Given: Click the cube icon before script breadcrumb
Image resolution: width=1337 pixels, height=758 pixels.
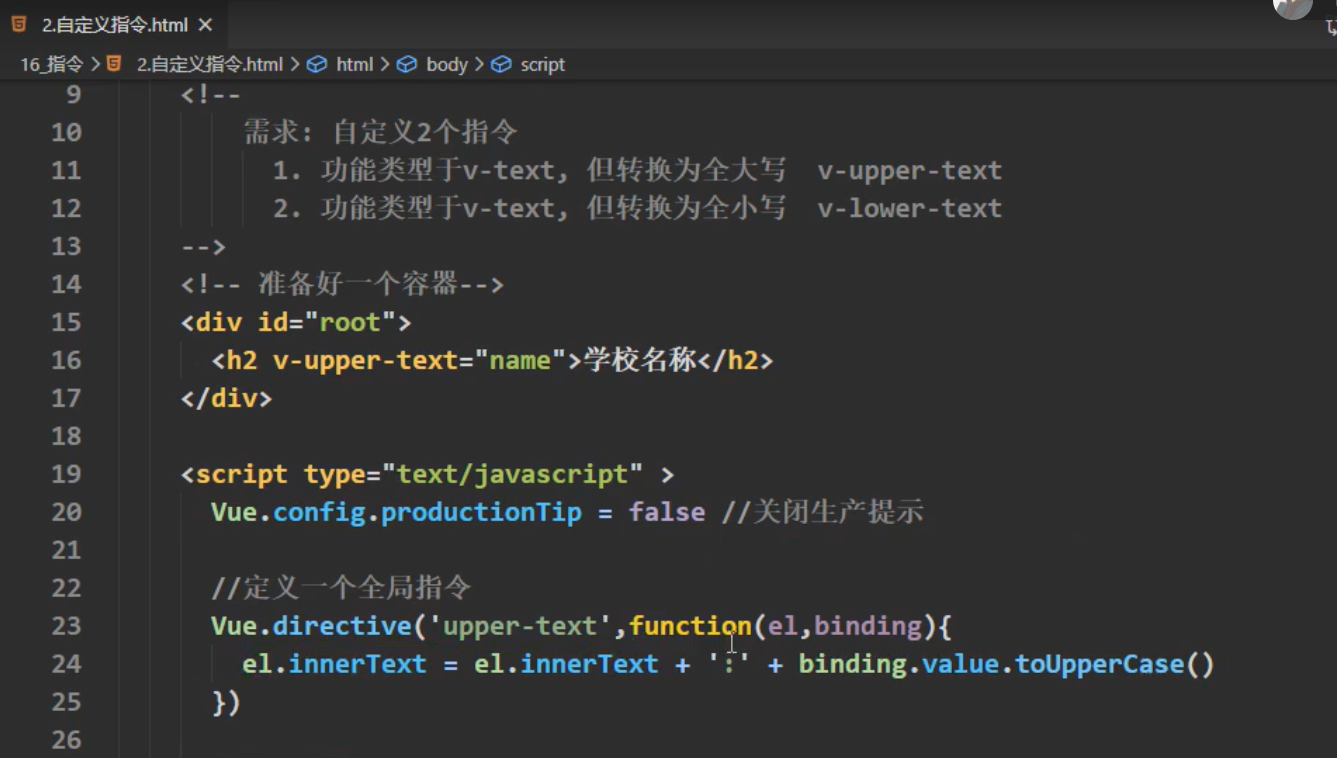Looking at the screenshot, I should 501,64.
